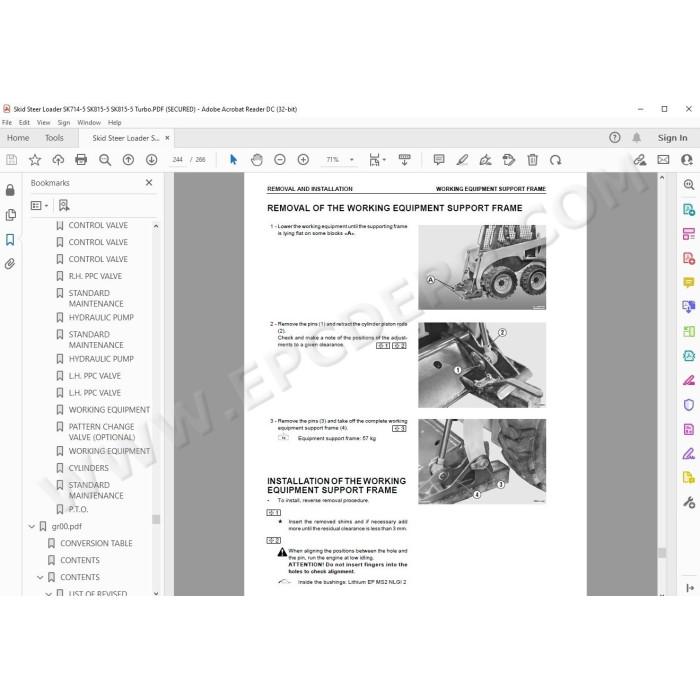Image resolution: width=700 pixels, height=700 pixels.
Task: Click the document vertical scrollbar thumb
Action: click(662, 553)
